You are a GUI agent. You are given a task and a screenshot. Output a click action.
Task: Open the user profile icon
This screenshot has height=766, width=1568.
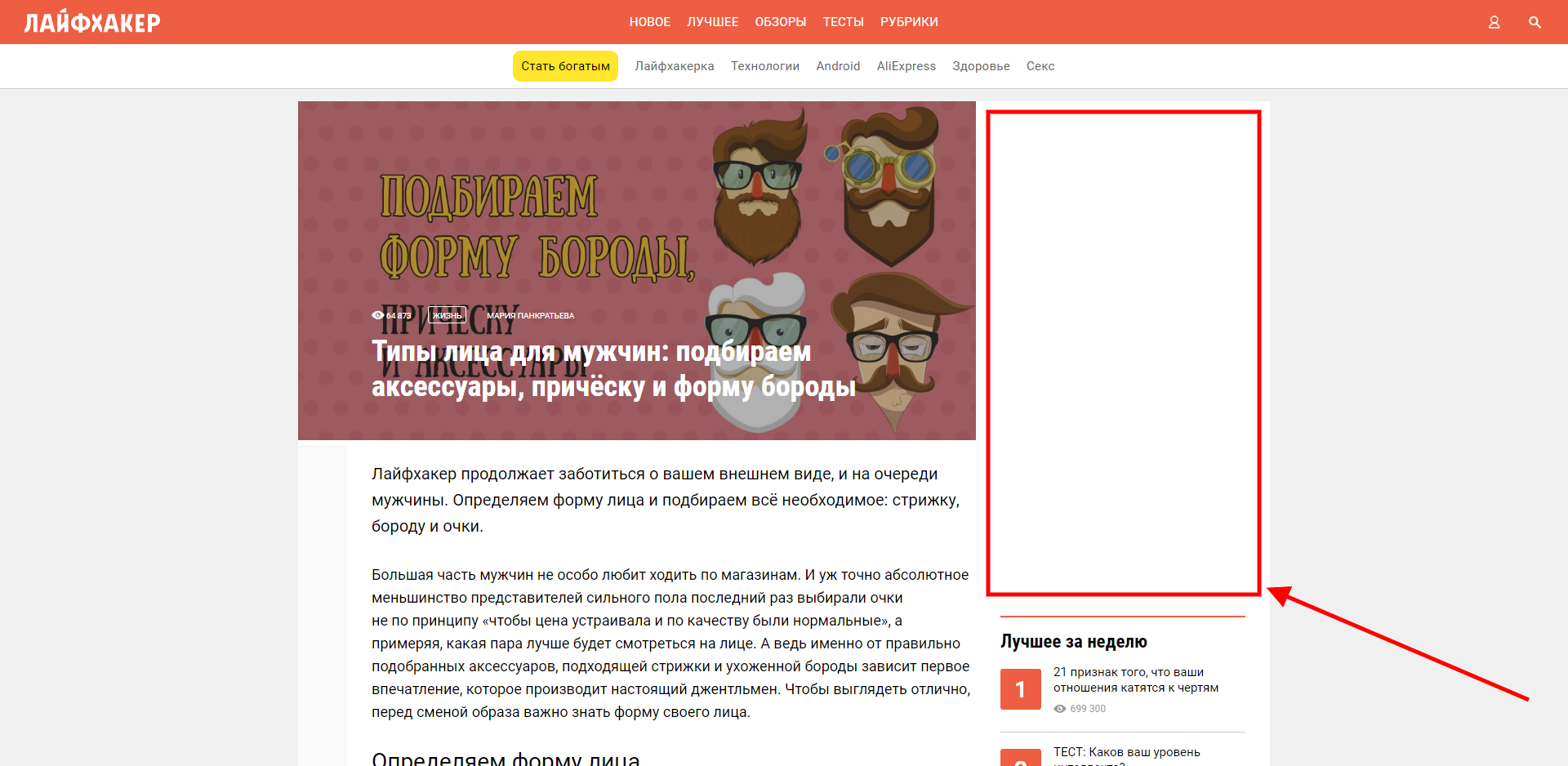point(1494,22)
